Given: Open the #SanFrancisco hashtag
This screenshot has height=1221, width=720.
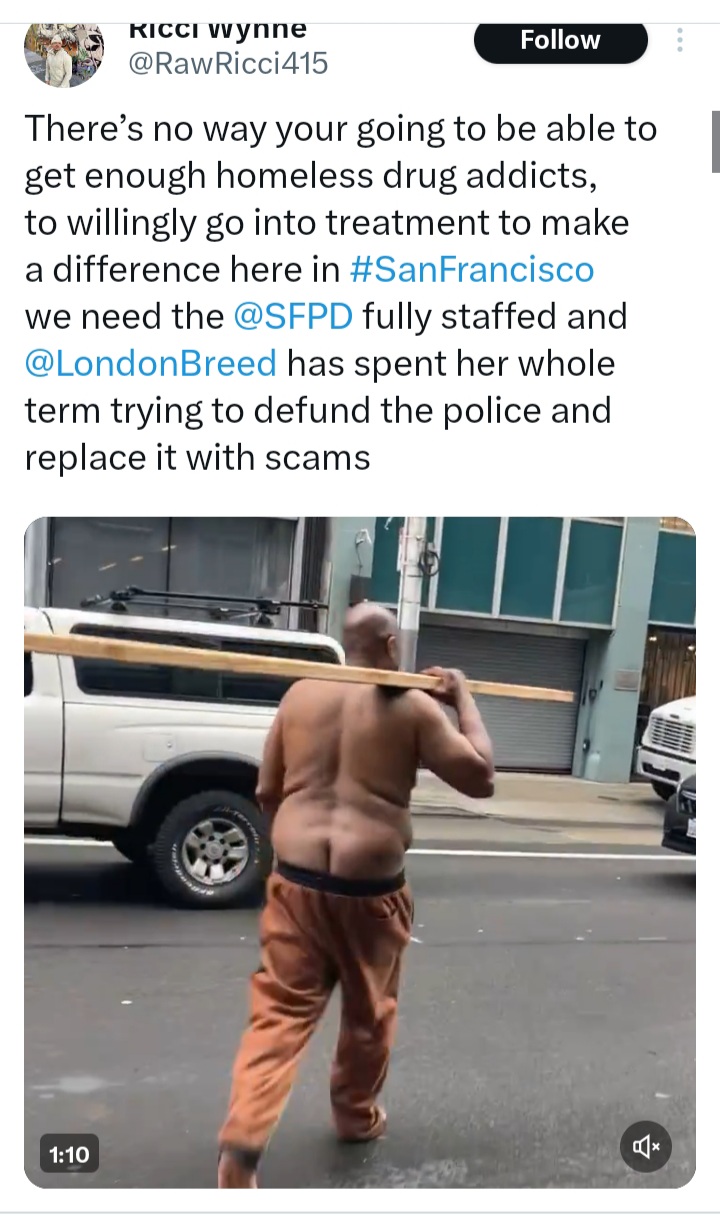Looking at the screenshot, I should (471, 269).
